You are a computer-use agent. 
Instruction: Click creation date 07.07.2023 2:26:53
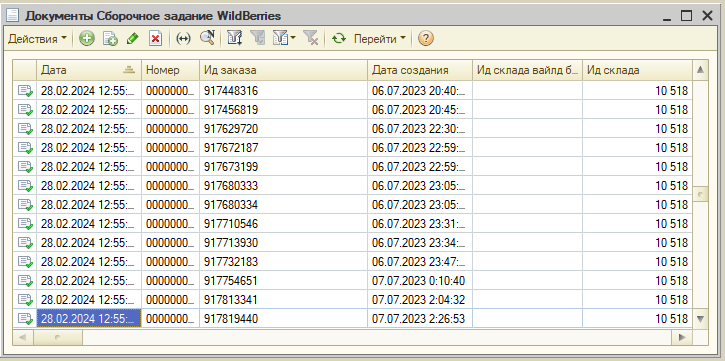point(420,319)
